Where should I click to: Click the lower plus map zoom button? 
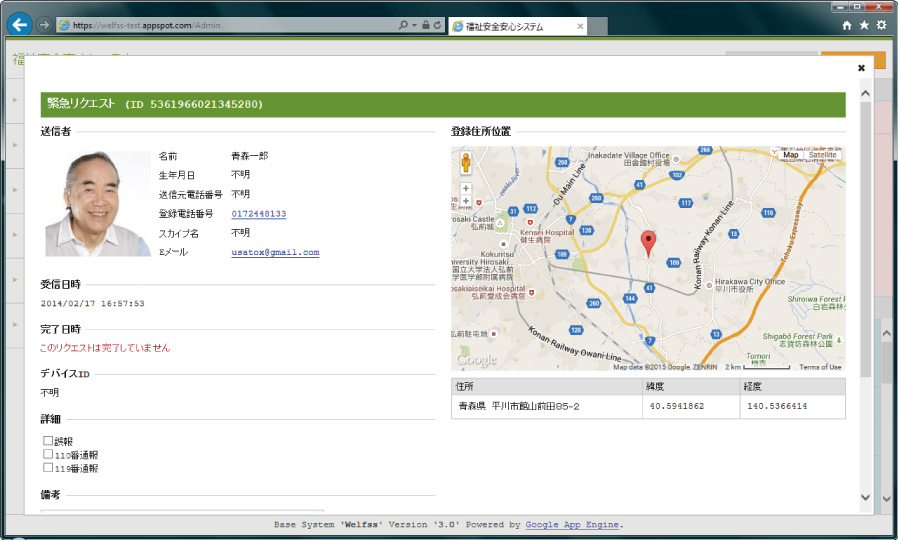(466, 201)
